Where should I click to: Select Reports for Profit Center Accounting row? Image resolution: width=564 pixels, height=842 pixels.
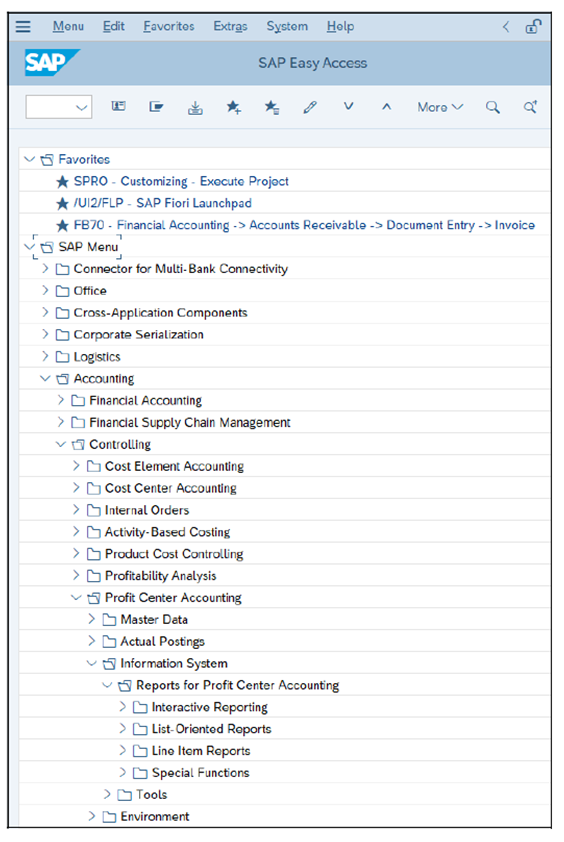click(284, 685)
